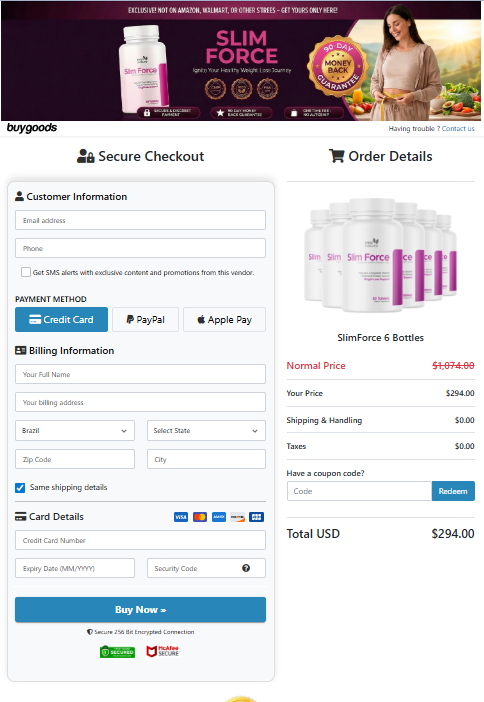Screen dimensions: 484x702
Task: Click the McAfee Secure badge
Action: (x=163, y=651)
